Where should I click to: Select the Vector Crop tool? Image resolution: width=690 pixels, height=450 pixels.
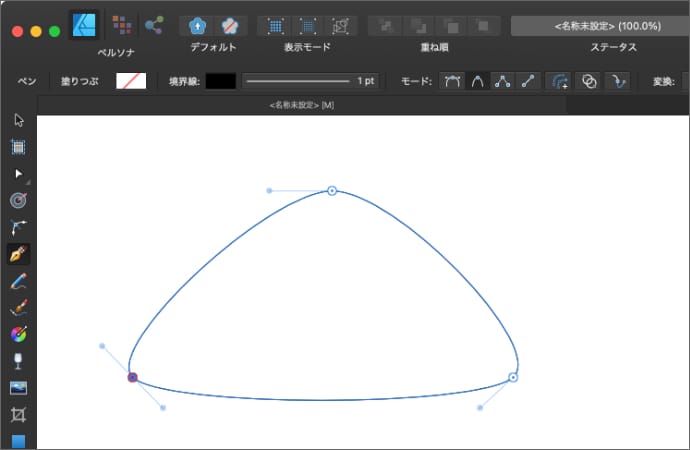pyautogui.click(x=18, y=414)
